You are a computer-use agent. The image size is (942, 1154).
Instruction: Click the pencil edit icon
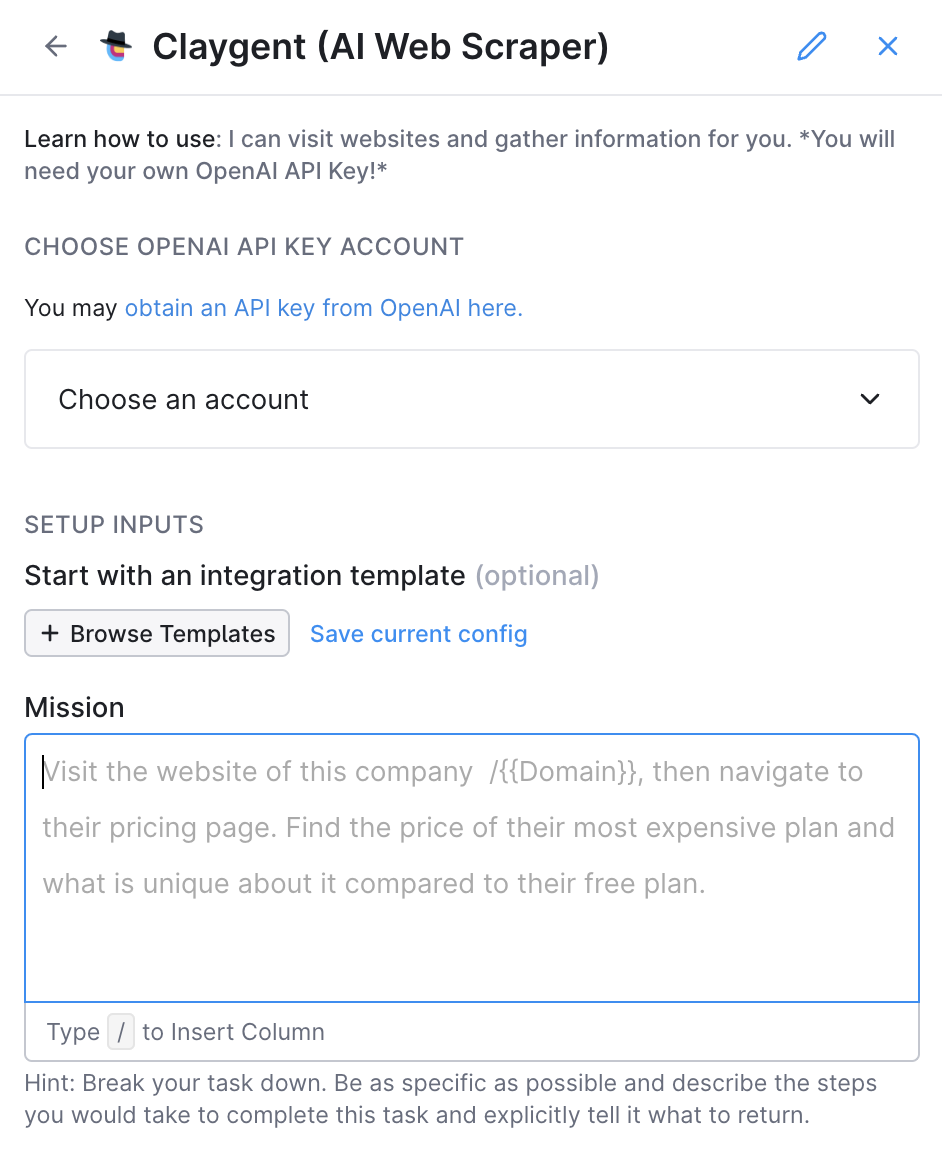click(x=812, y=46)
